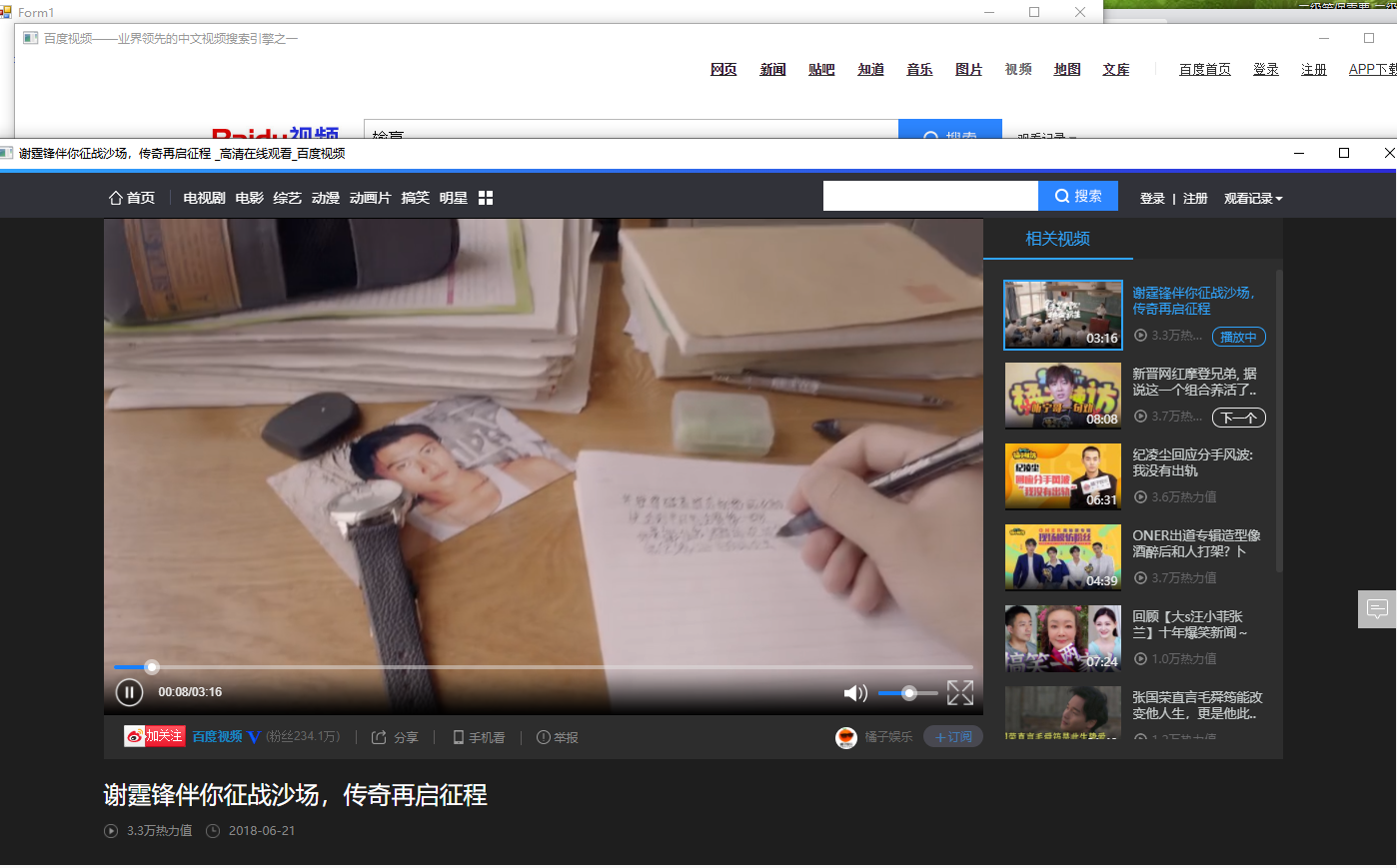Play the 纪凌尘回应分手风波 video thumbnail
Screen dimensions: 1397x868
coord(1062,476)
